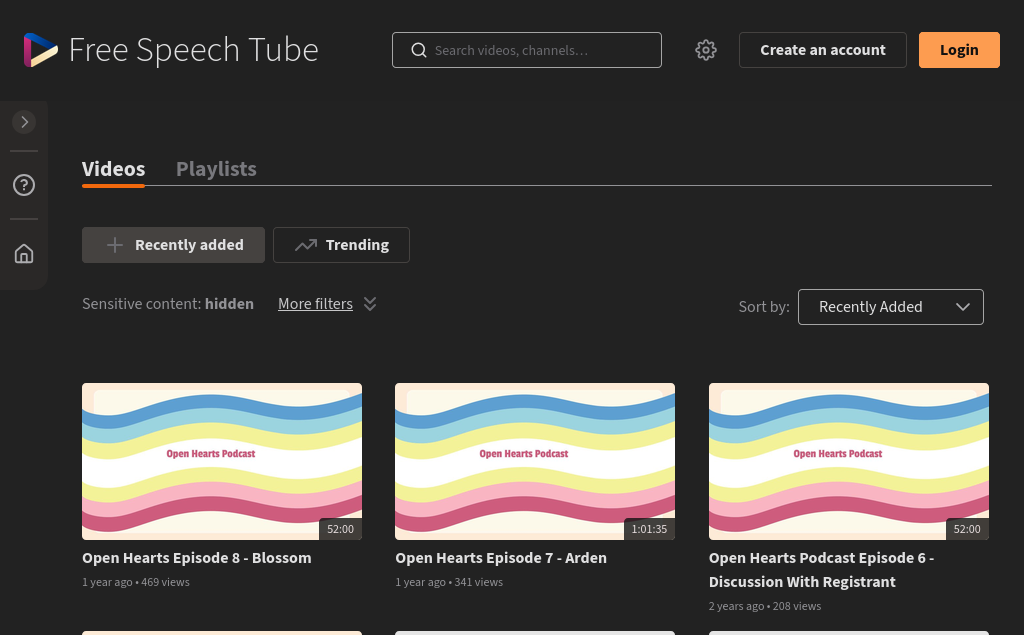Open the Episode 6 Discussion With Registrant thumbnail

[848, 461]
